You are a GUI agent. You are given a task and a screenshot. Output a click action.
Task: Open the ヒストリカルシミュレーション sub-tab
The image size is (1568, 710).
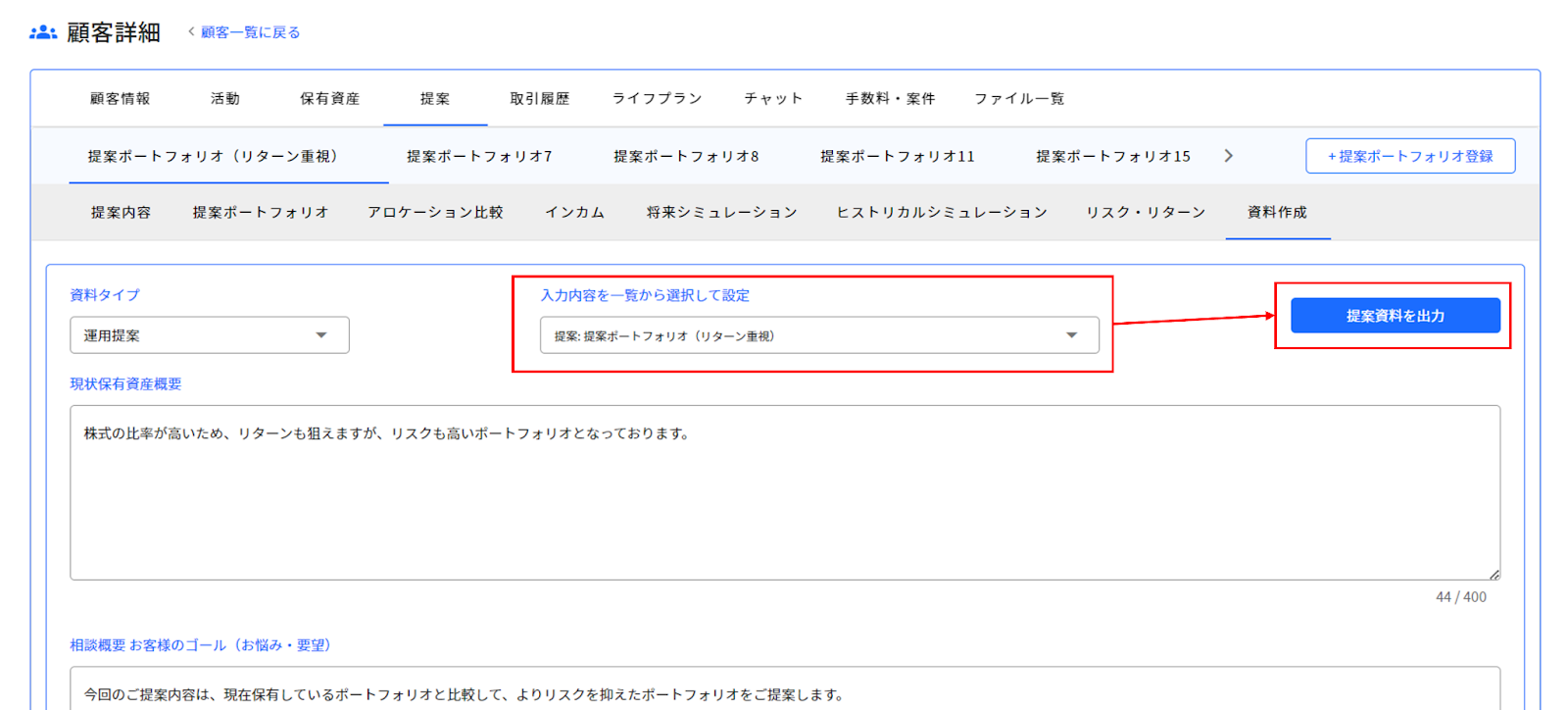pos(942,212)
